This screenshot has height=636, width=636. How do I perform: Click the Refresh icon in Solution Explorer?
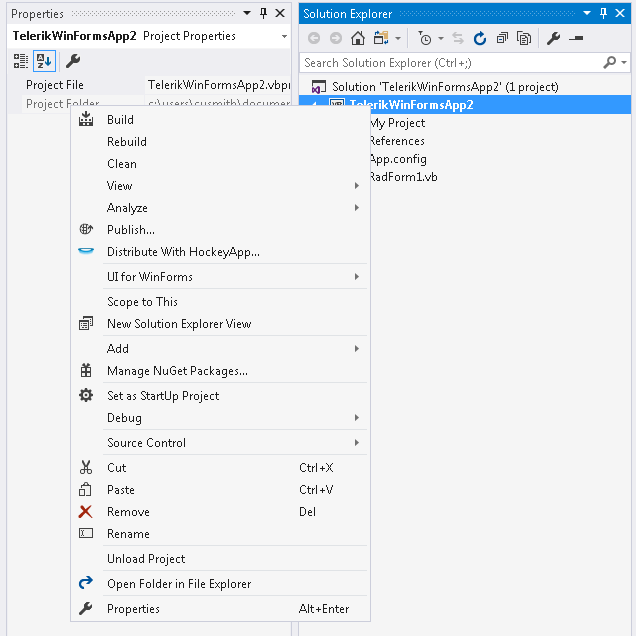pyautogui.click(x=480, y=38)
